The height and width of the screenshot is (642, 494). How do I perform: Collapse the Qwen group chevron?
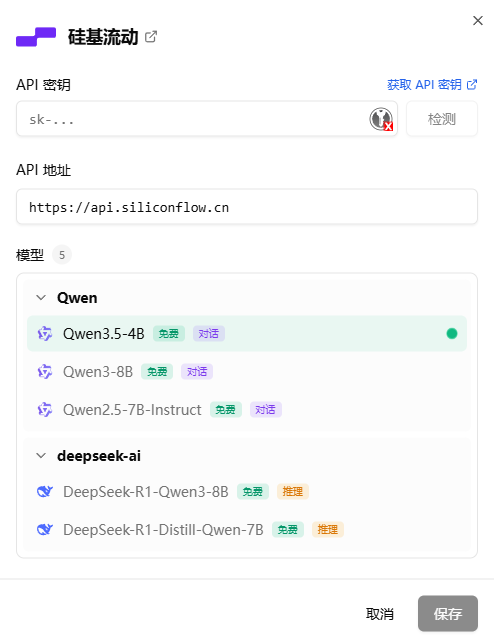(x=41, y=298)
